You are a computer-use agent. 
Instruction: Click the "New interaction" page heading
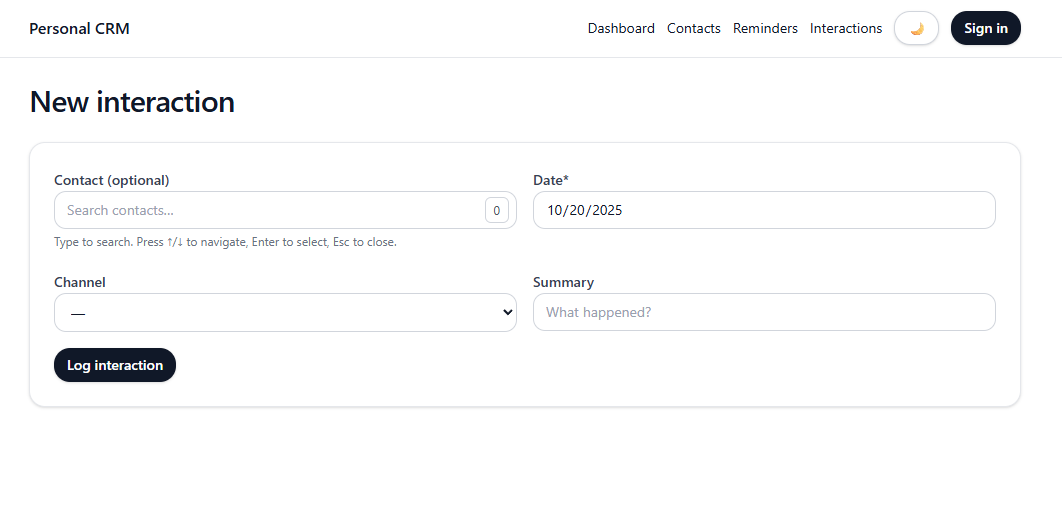[x=132, y=101]
